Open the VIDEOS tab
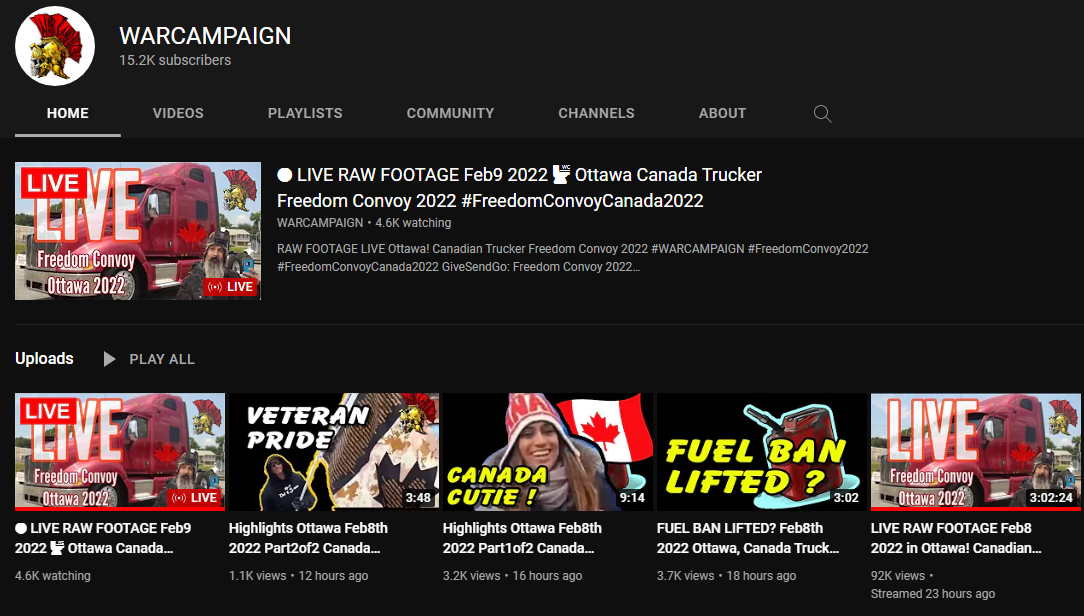The height and width of the screenshot is (616, 1084). click(x=178, y=113)
